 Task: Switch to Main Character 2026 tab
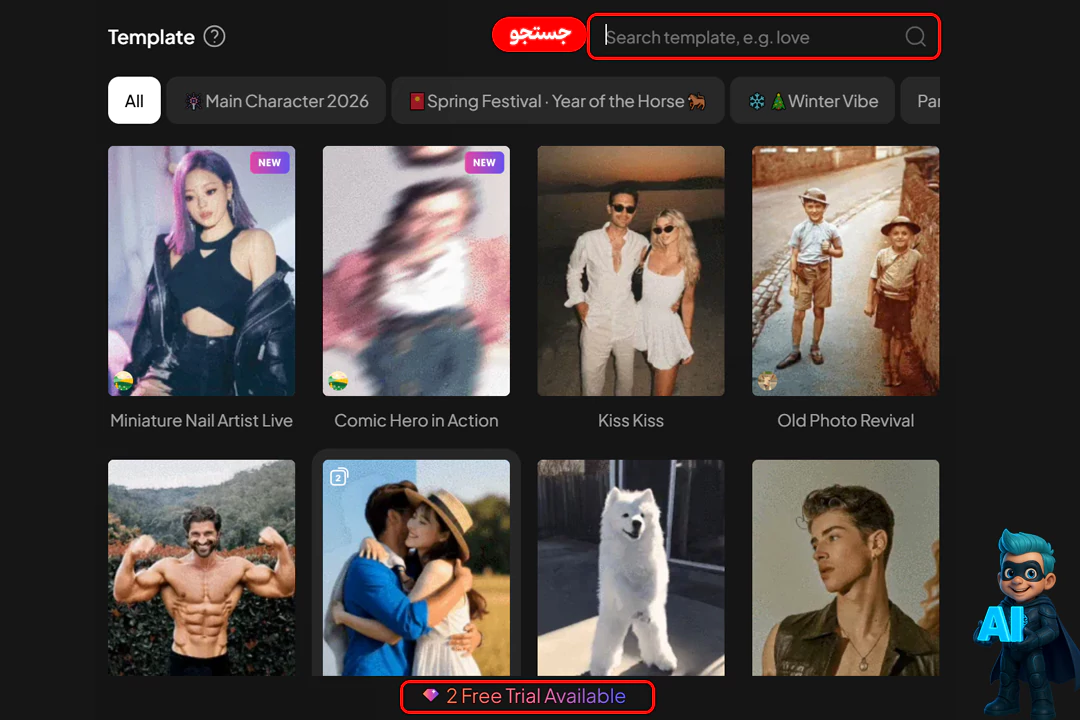(x=276, y=101)
